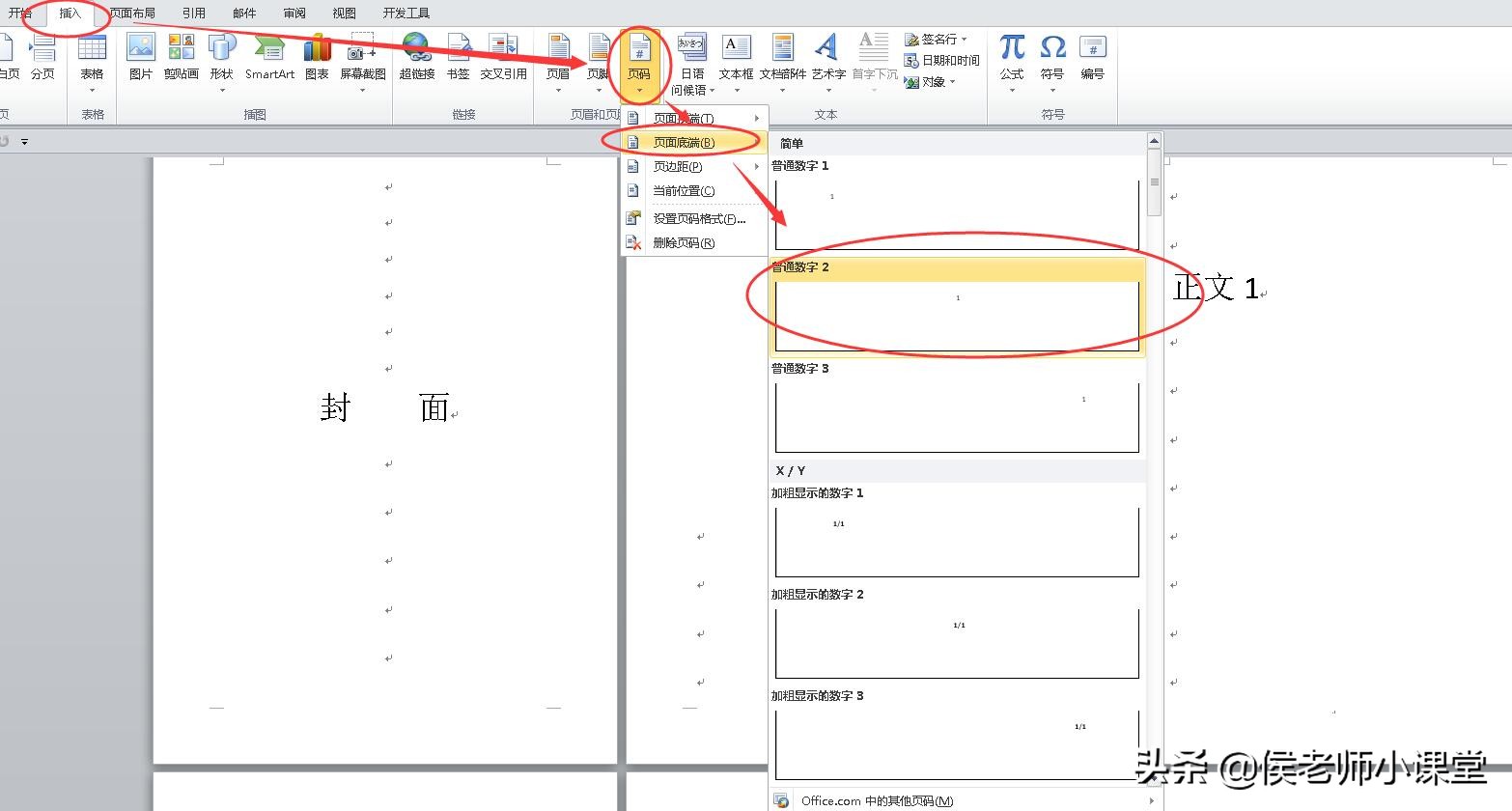Expand the 表格 table dropdown arrow

click(92, 91)
